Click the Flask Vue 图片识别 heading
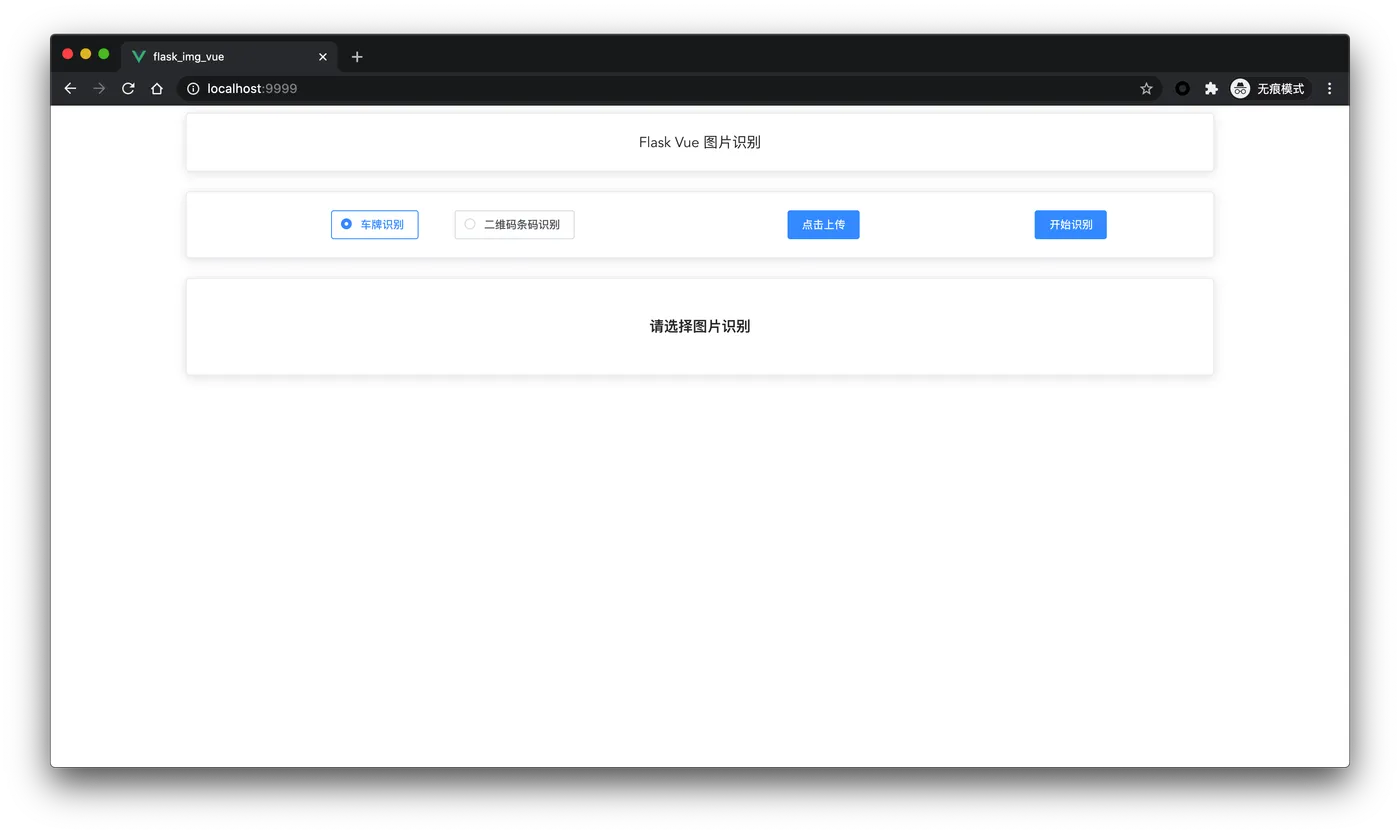 [x=700, y=143]
